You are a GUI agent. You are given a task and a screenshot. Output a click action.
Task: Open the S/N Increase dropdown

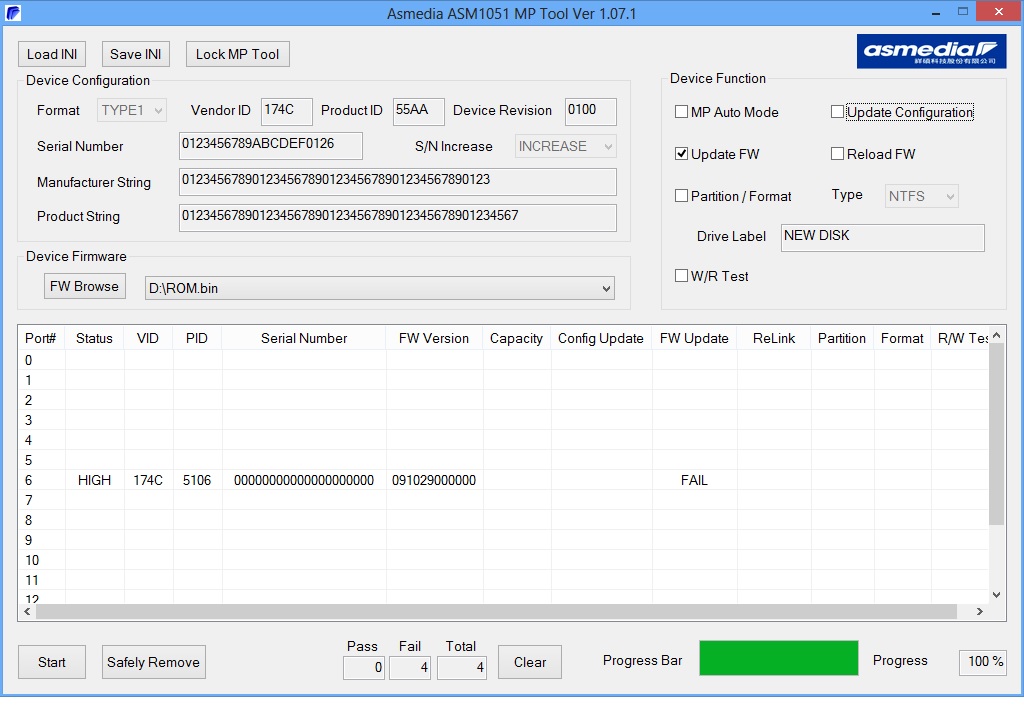coord(566,146)
